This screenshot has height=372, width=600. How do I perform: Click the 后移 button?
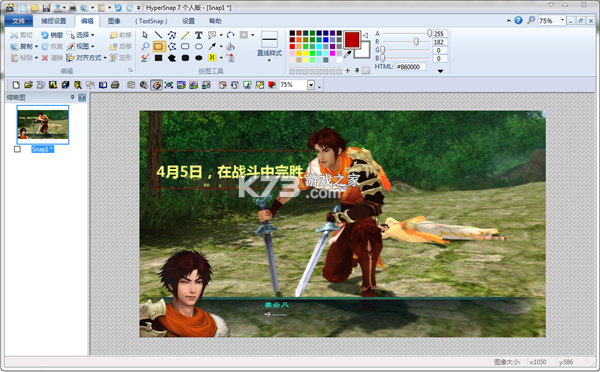pyautogui.click(x=121, y=47)
